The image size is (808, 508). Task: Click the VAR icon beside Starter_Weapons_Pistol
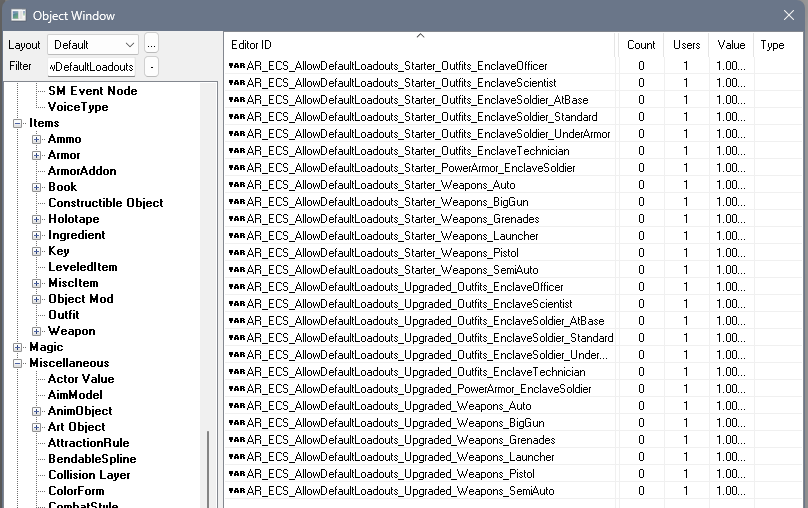pyautogui.click(x=237, y=253)
